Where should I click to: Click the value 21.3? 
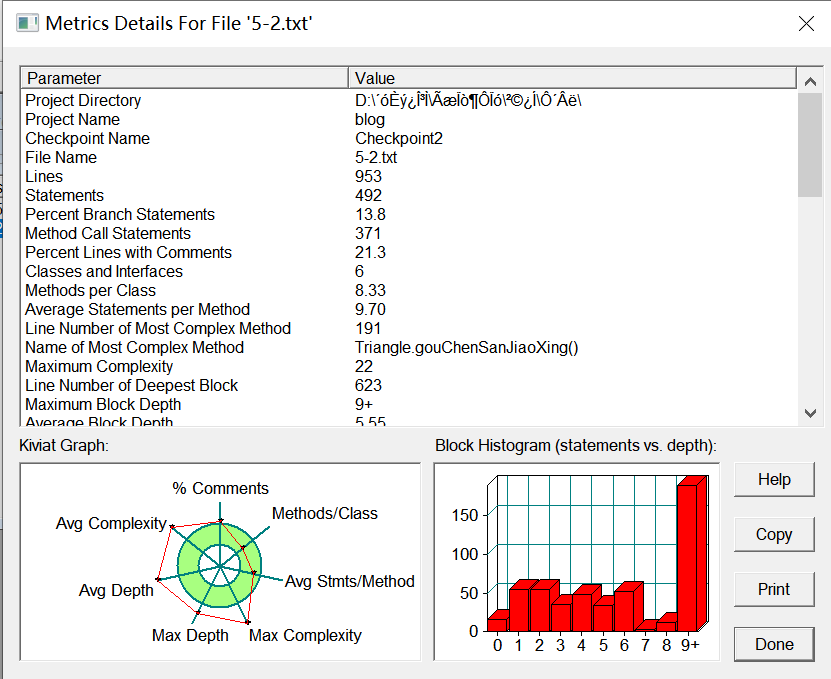pos(370,252)
